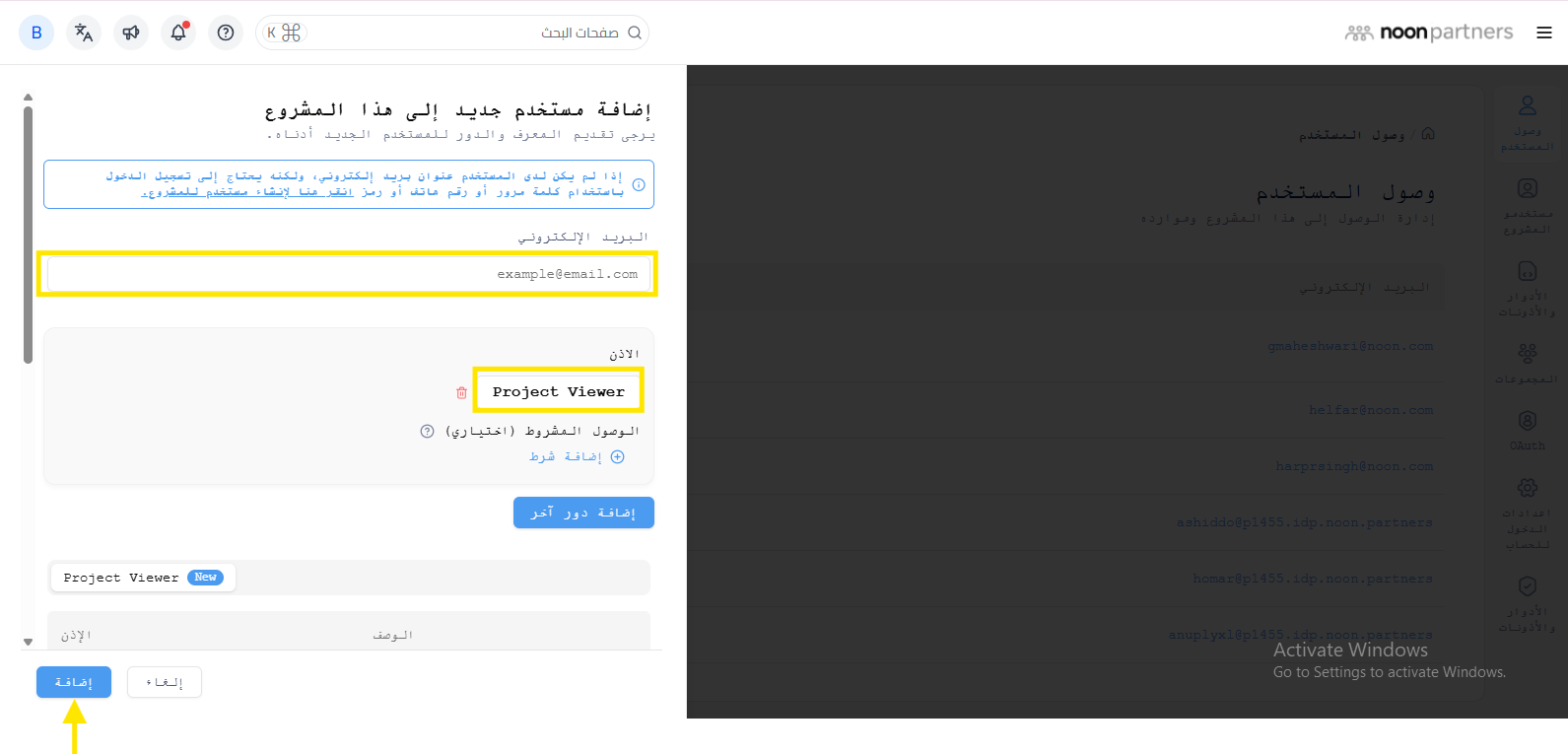1568x754 pixels.
Task: Open the user avatar B
Action: tap(36, 33)
